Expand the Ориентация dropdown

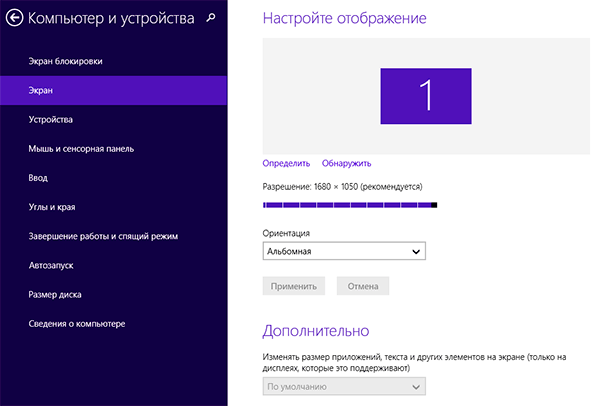344,252
